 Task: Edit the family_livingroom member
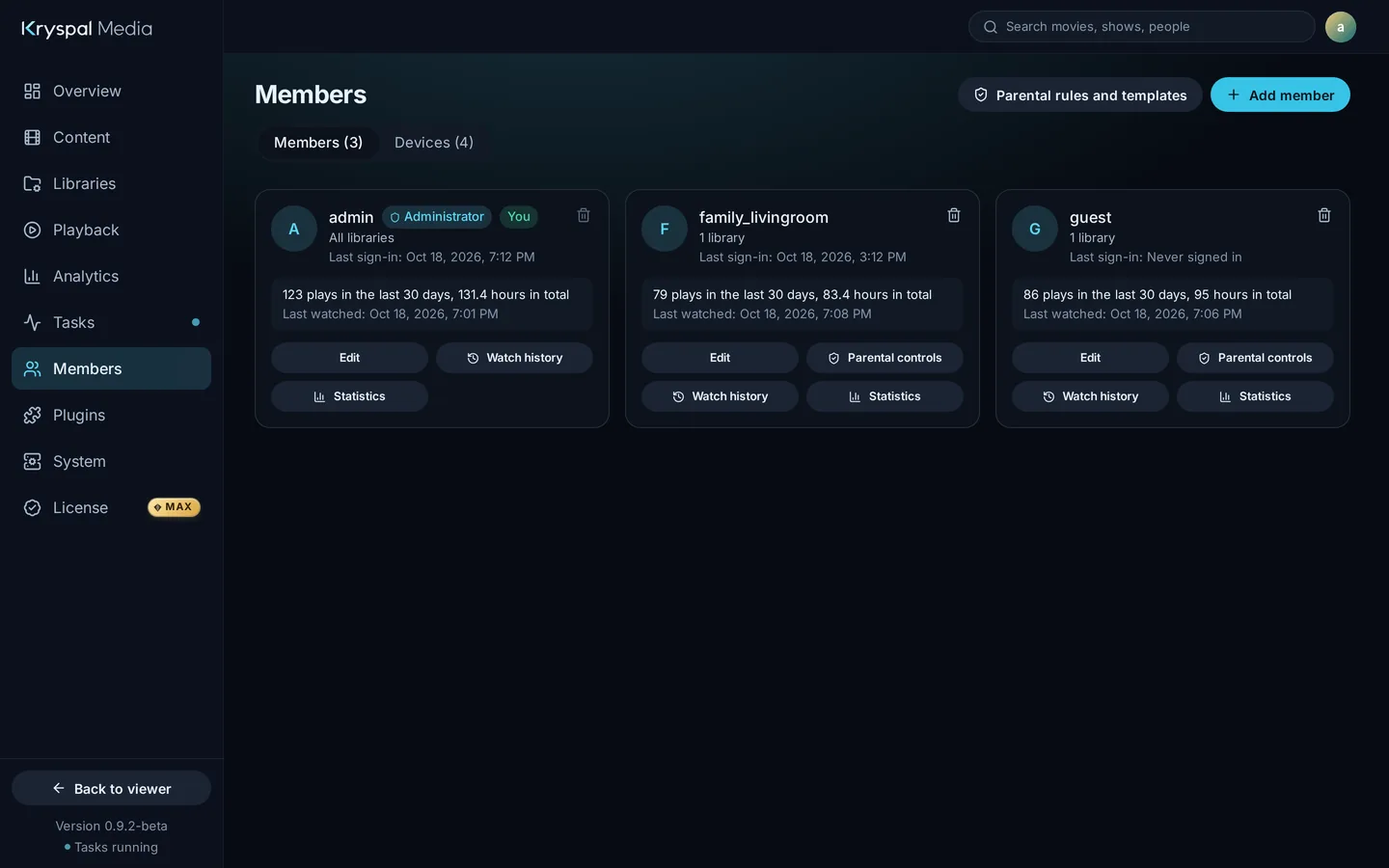tap(720, 358)
